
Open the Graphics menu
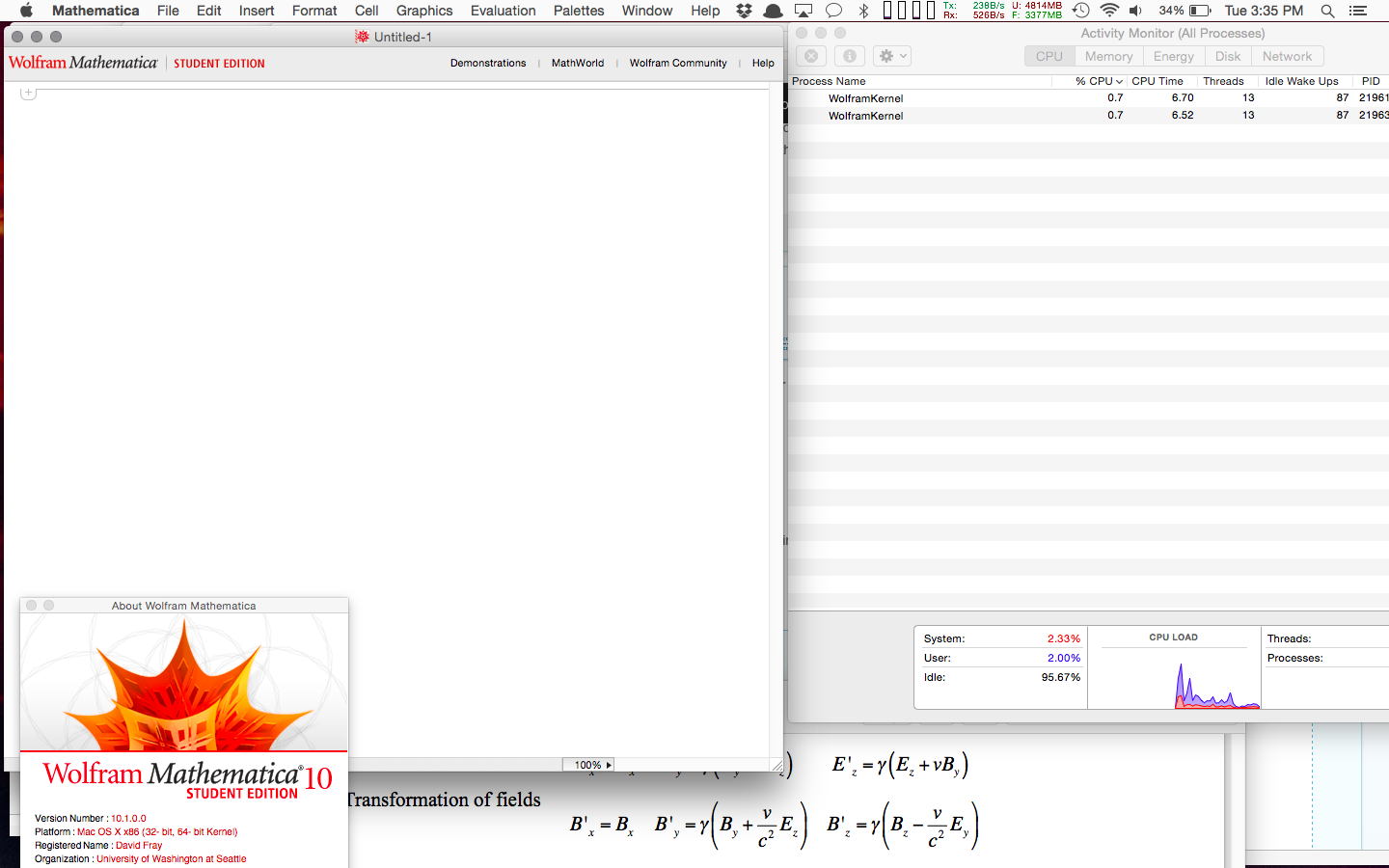tap(424, 11)
